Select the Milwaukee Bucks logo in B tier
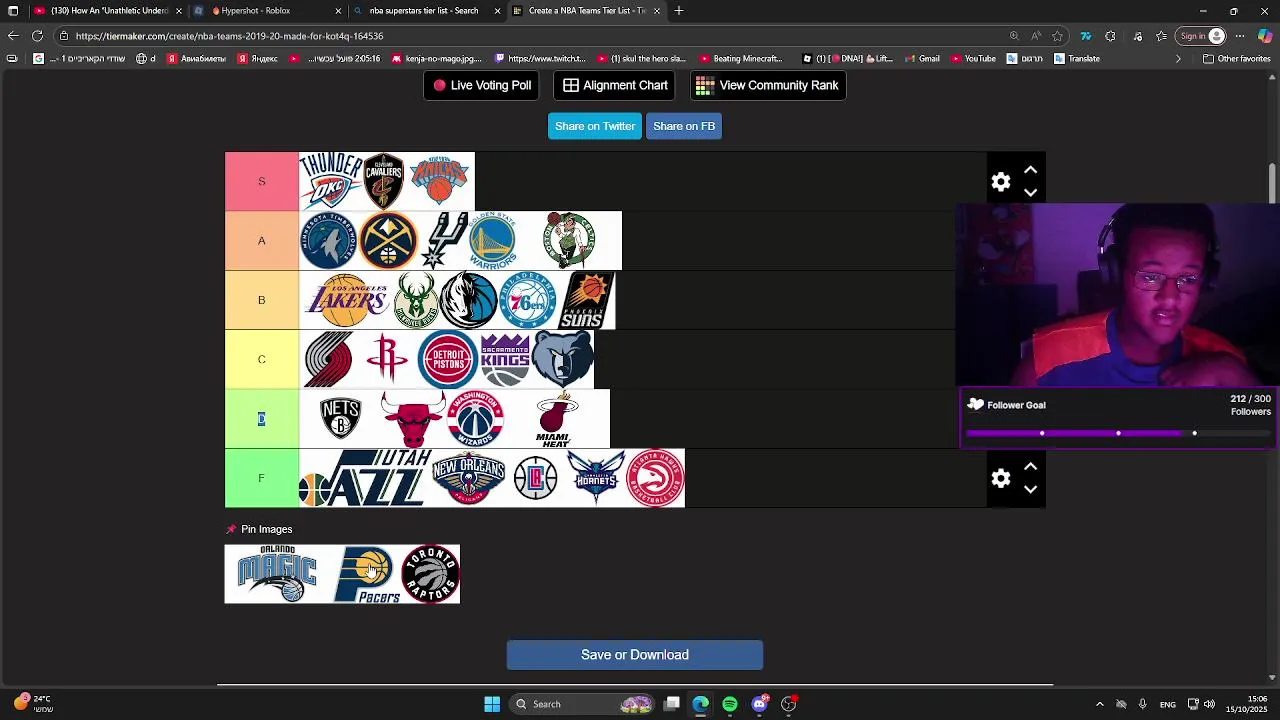The height and width of the screenshot is (720, 1280). pyautogui.click(x=416, y=300)
